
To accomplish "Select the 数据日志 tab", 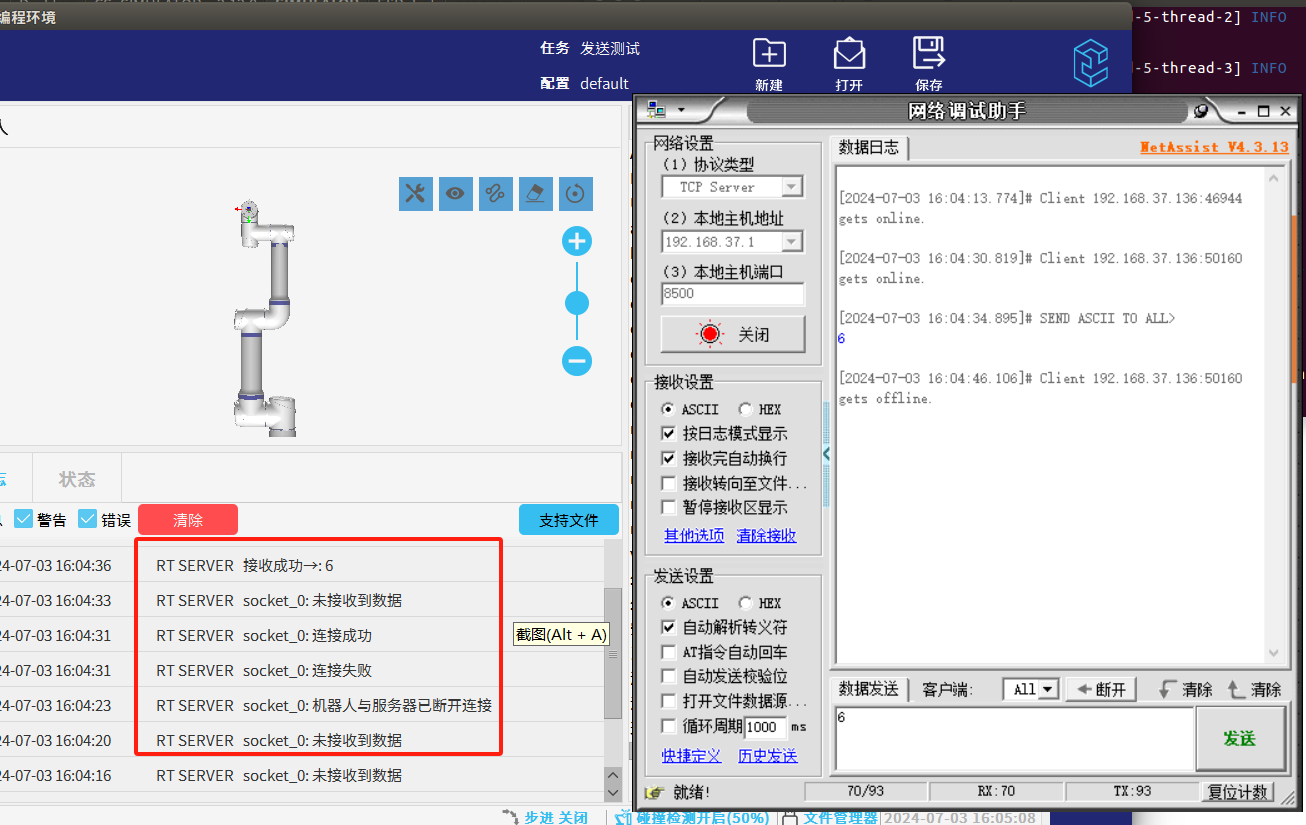I will [x=868, y=148].
